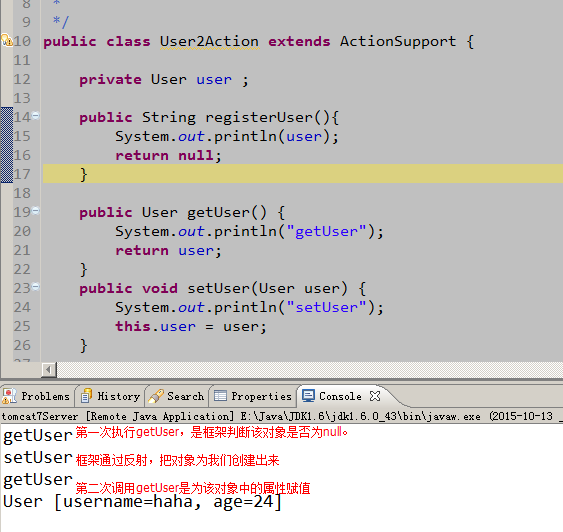Click the 'private User user ;' field declaration
The height and width of the screenshot is (532, 563).
click(164, 79)
